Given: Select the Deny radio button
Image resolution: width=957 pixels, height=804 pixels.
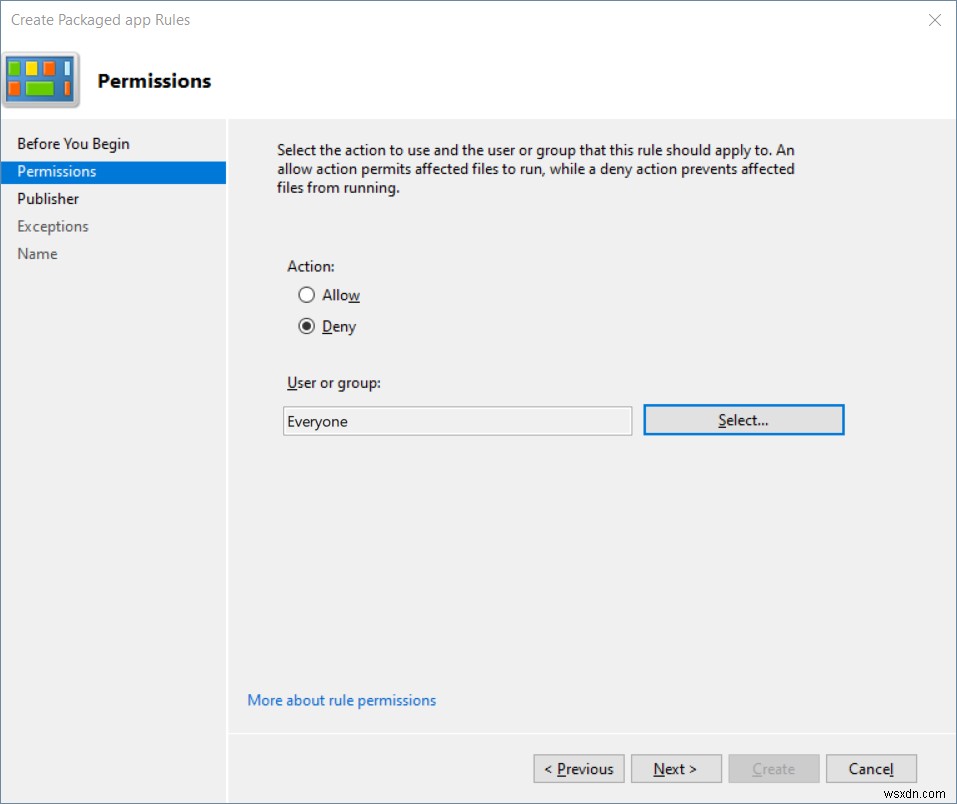Looking at the screenshot, I should point(307,326).
